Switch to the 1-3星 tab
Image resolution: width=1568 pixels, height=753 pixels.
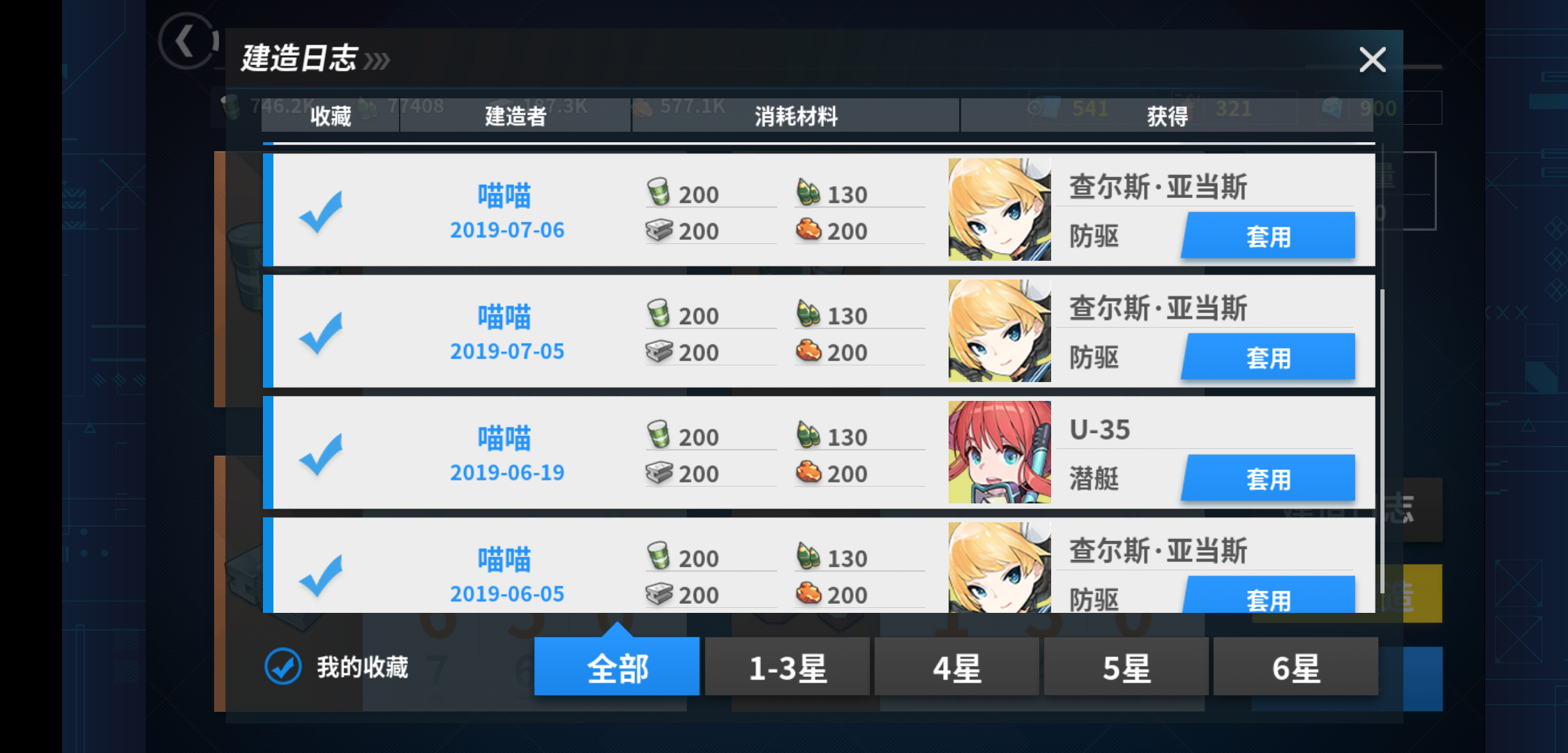[x=787, y=667]
